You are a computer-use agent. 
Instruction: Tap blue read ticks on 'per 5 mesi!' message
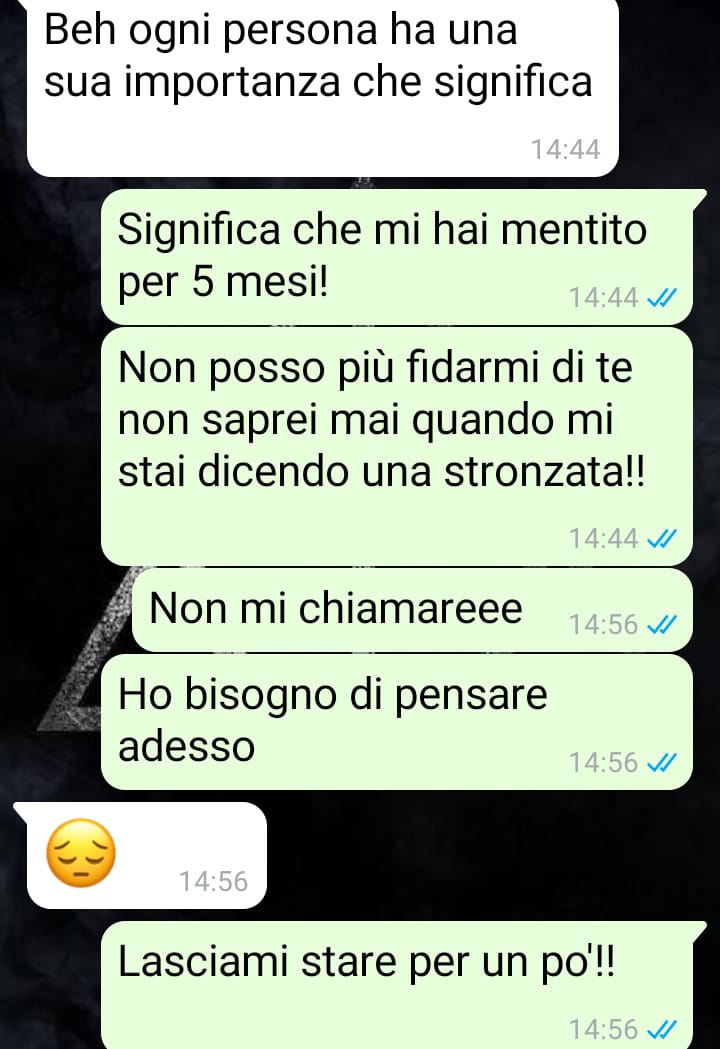coord(662,297)
